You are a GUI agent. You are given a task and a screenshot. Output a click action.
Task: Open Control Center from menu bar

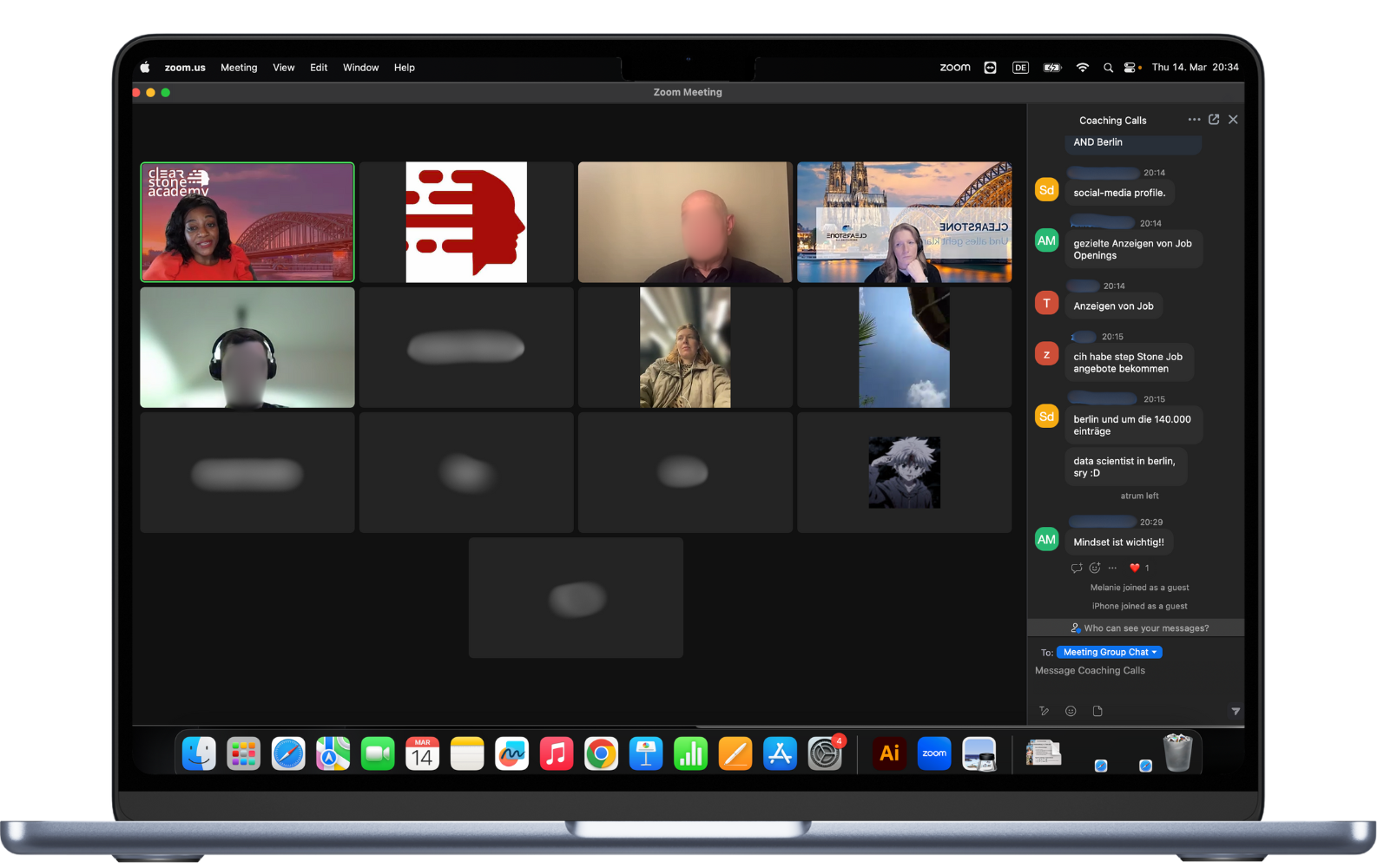click(1131, 68)
